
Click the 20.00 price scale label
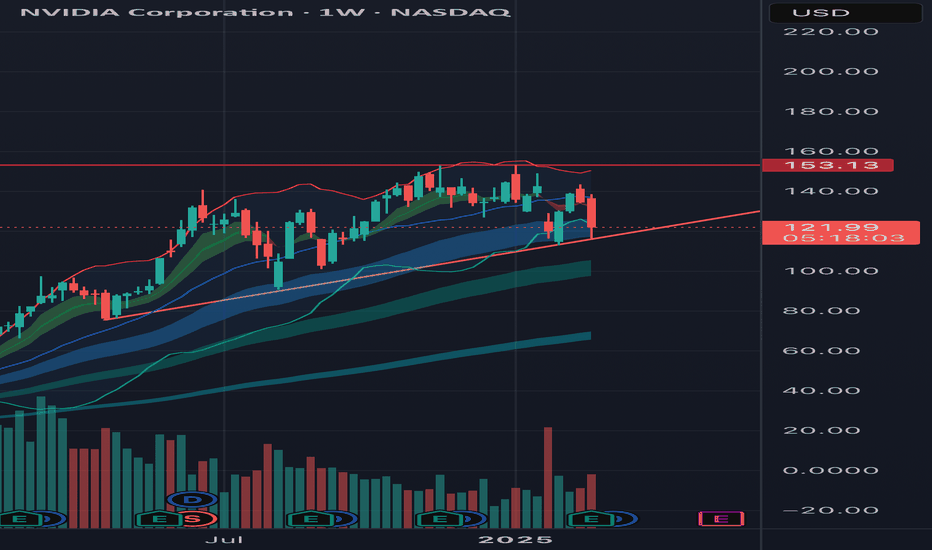pyautogui.click(x=821, y=430)
